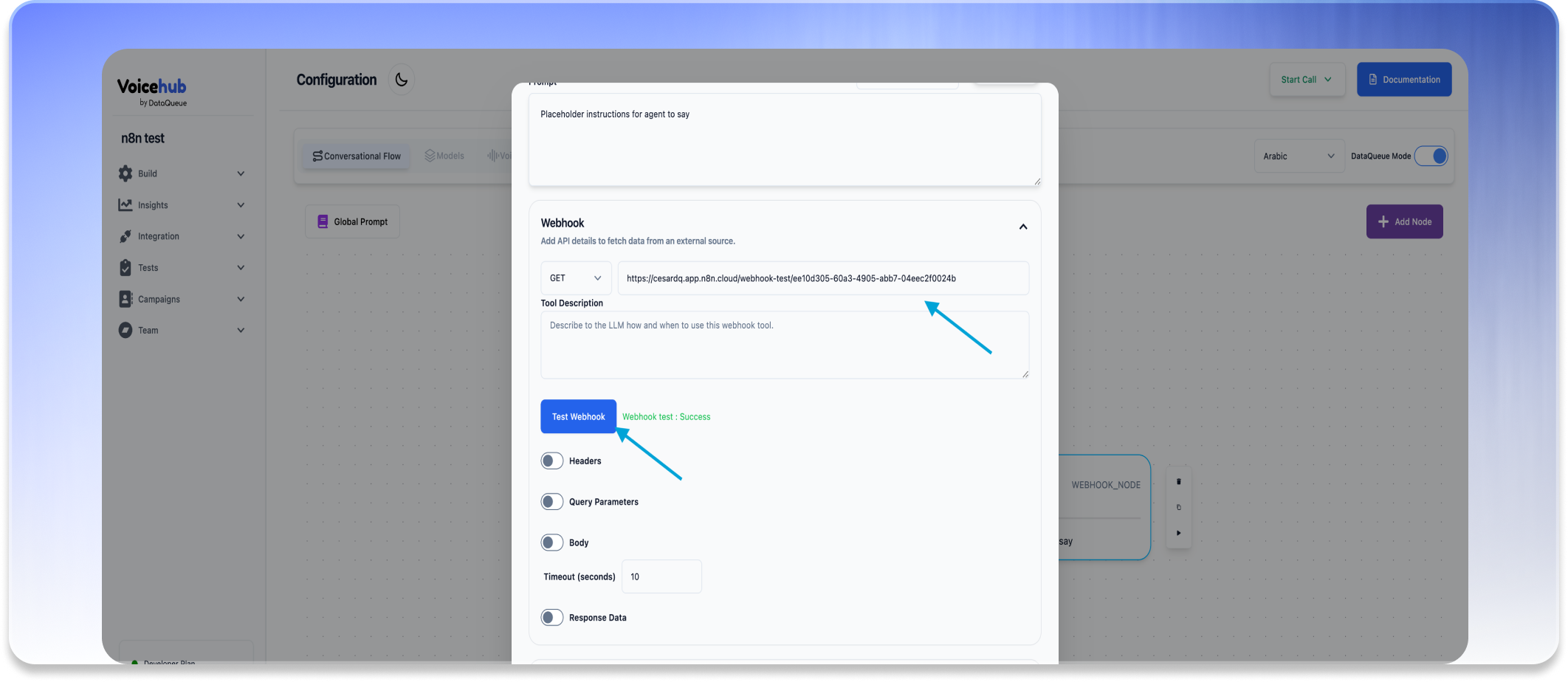Collapse the Webhook section chevron
The image size is (1568, 682).
(x=1023, y=227)
